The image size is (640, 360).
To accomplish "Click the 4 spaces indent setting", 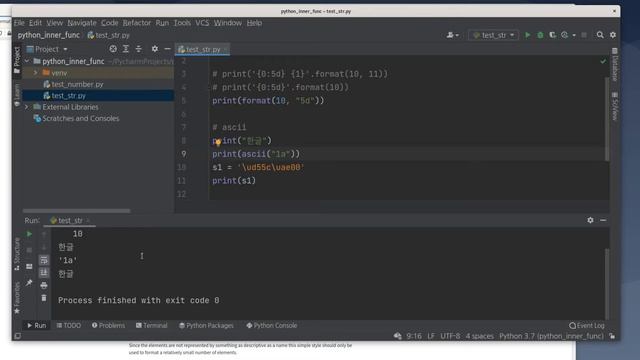I will pos(480,336).
